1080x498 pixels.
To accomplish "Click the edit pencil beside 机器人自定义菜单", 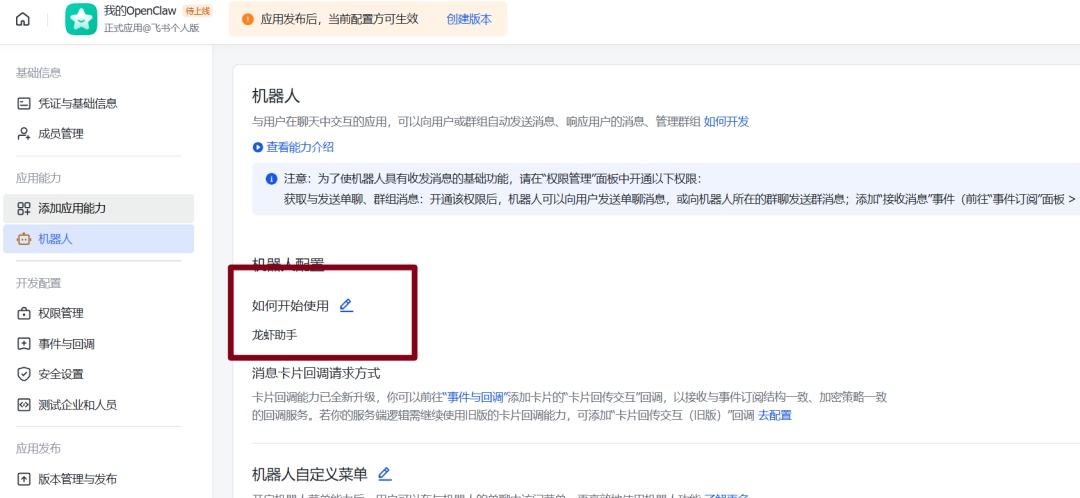I will pos(384,474).
